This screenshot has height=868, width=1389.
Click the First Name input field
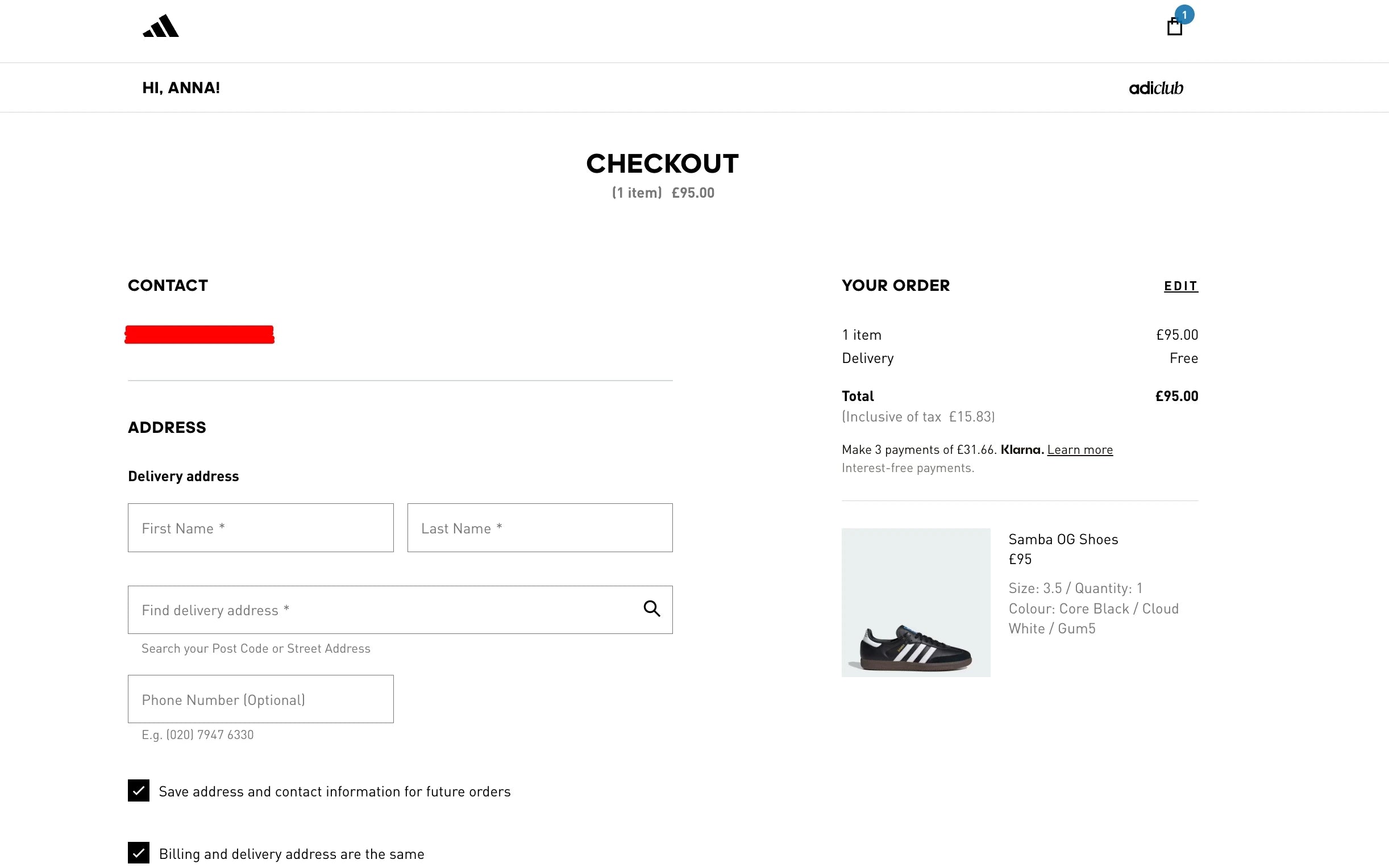pos(260,528)
